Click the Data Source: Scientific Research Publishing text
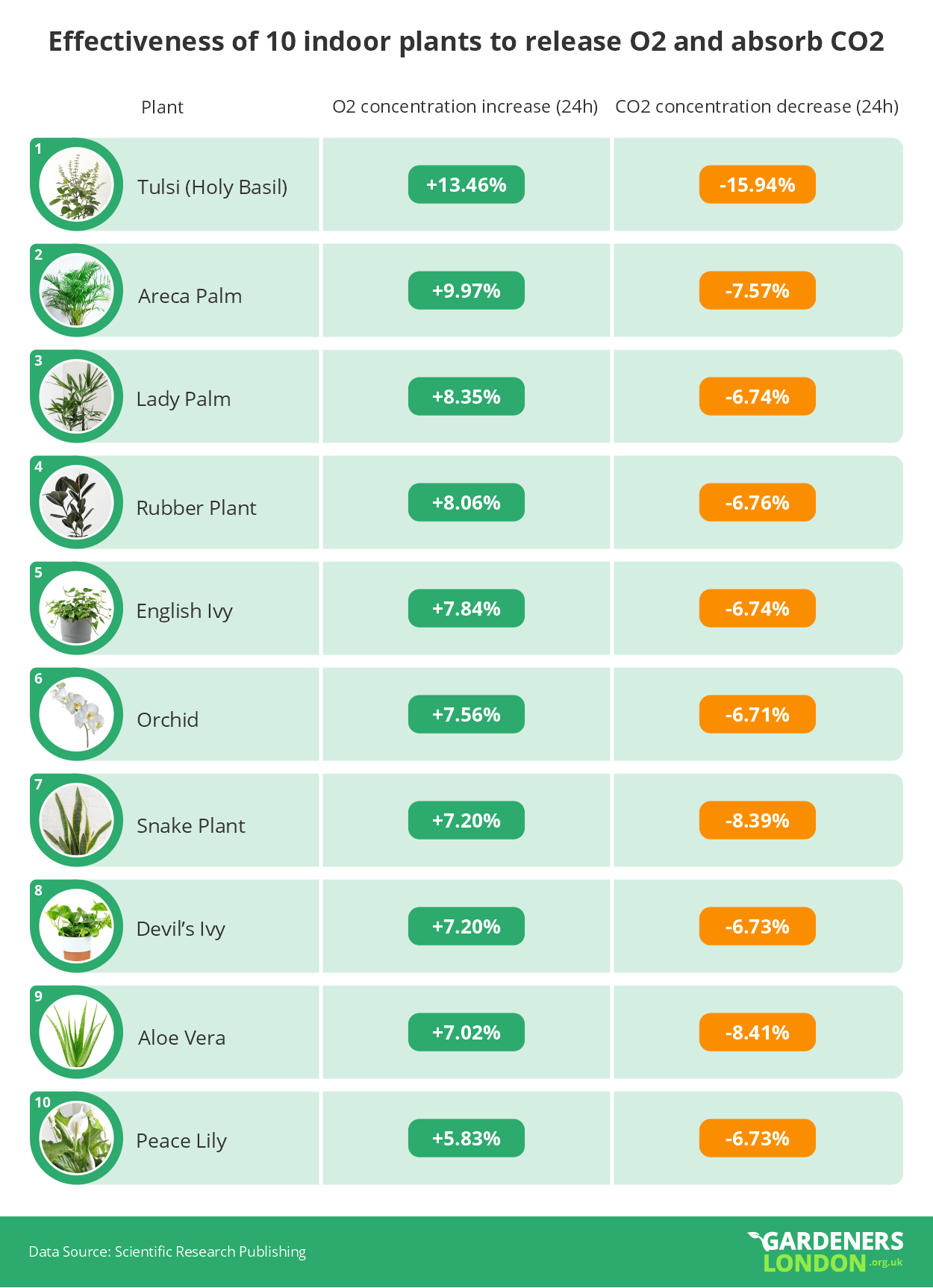933x1288 pixels. click(167, 1251)
